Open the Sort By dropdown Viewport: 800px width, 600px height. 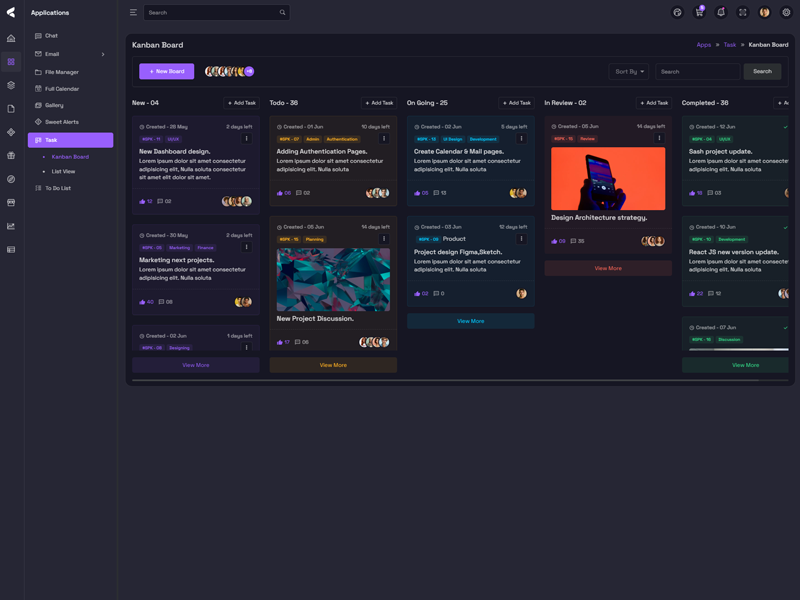pyautogui.click(x=629, y=72)
